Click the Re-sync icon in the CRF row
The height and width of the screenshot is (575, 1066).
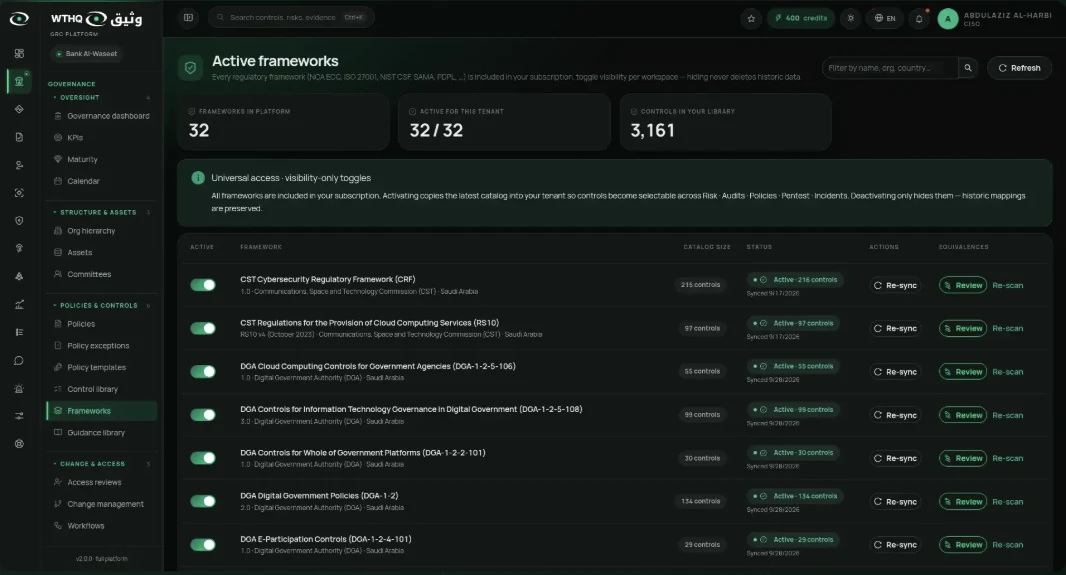(878, 285)
